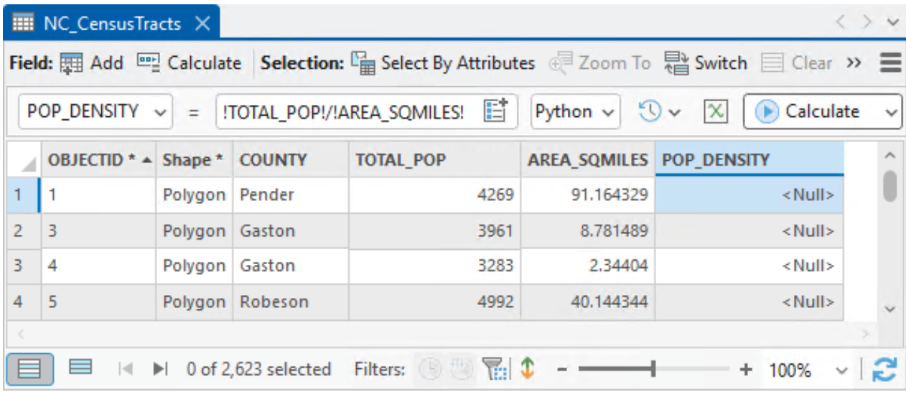Viewport: 906px width, 393px height.
Task: Select all rows using table corner triangle
Action: (23, 160)
